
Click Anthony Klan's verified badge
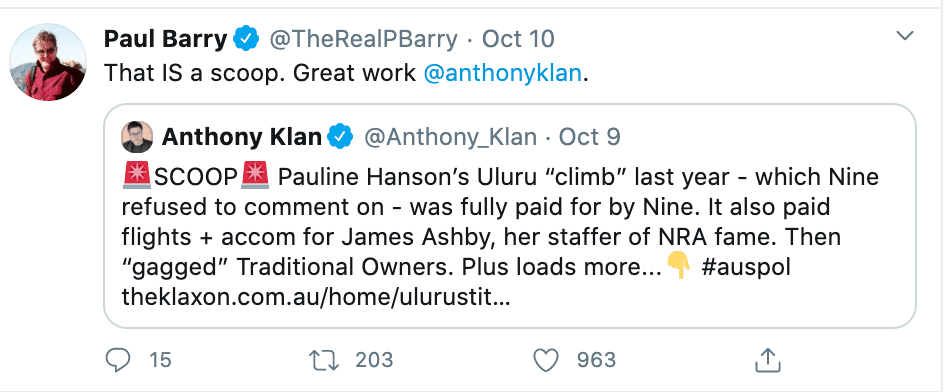pyautogui.click(x=340, y=137)
